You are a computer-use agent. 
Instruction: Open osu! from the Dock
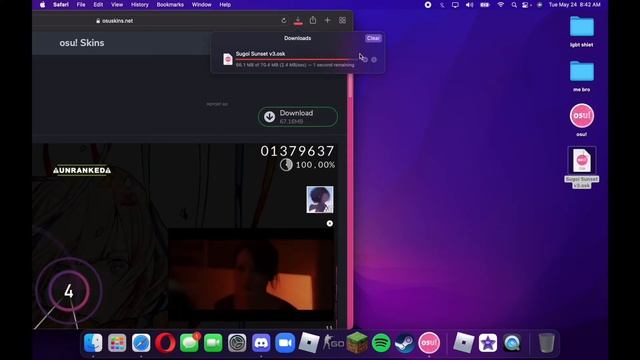(429, 343)
